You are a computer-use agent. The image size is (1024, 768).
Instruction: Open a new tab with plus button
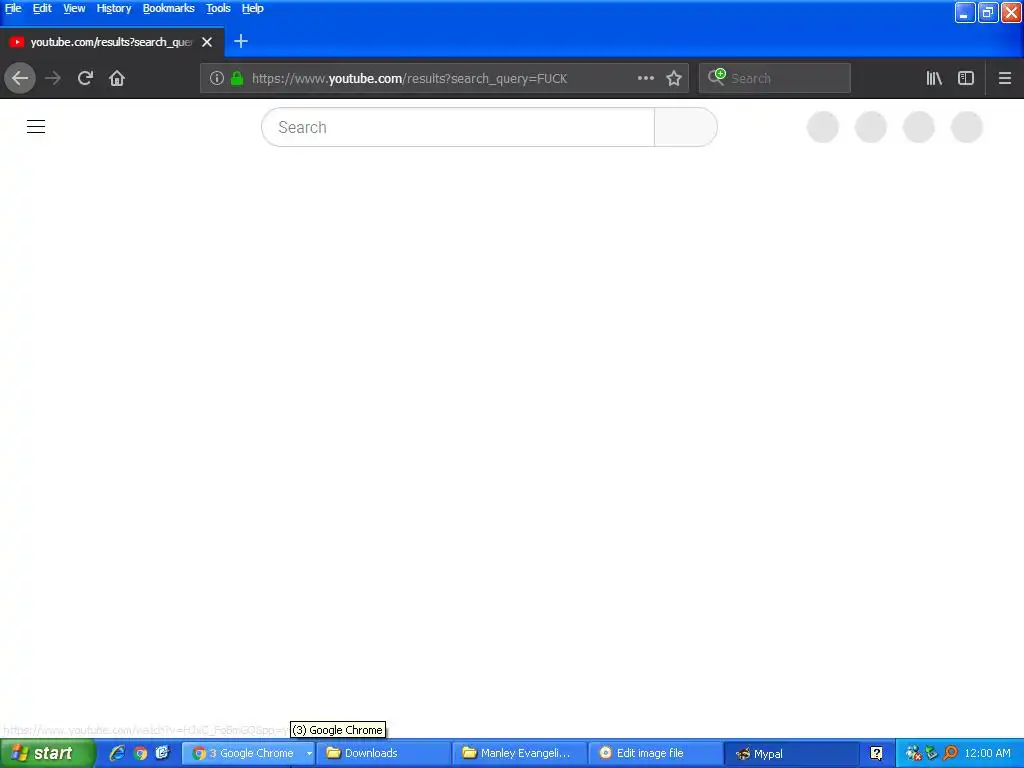(241, 41)
